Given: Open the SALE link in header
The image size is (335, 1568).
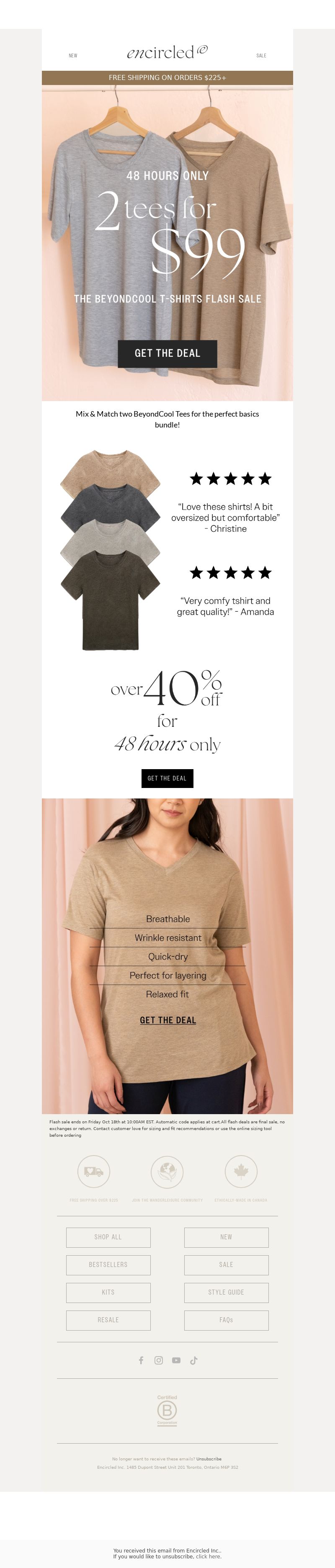Looking at the screenshot, I should pos(261,55).
